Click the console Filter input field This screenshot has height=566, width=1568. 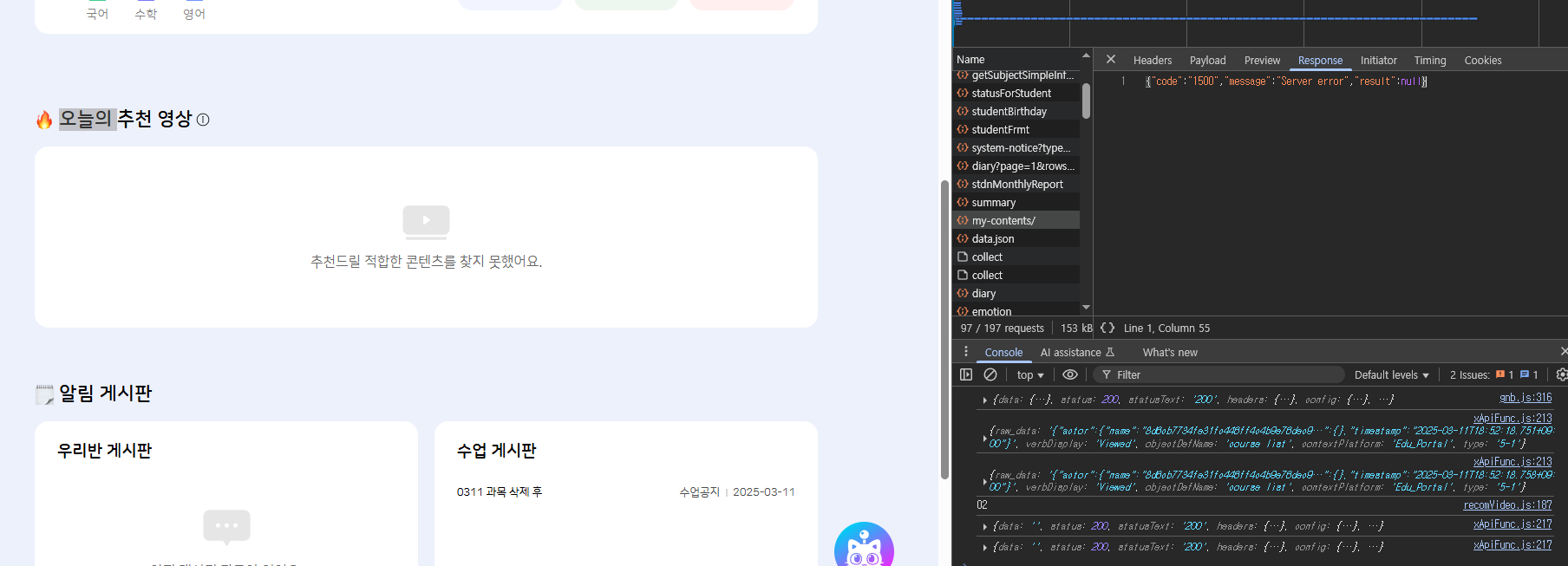1223,375
